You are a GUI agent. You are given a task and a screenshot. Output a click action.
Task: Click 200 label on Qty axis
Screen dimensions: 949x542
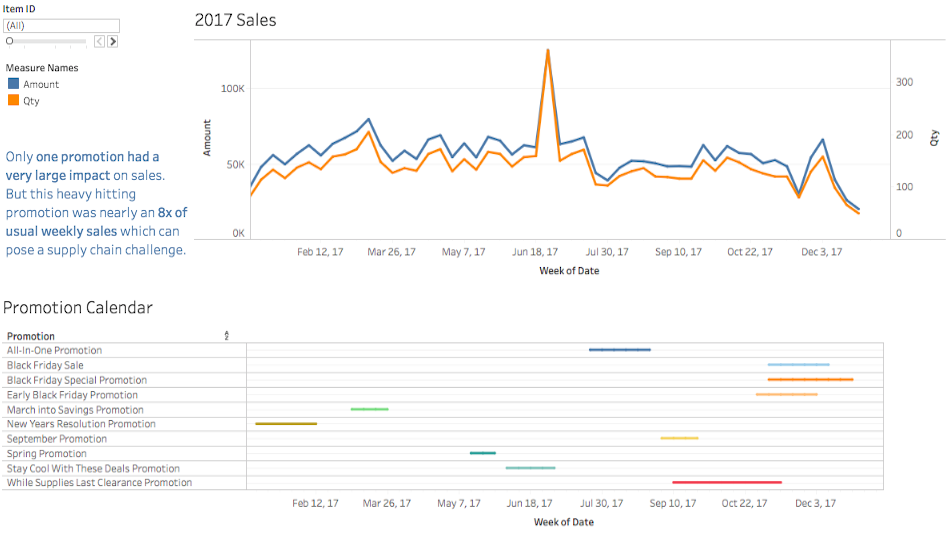(x=905, y=135)
